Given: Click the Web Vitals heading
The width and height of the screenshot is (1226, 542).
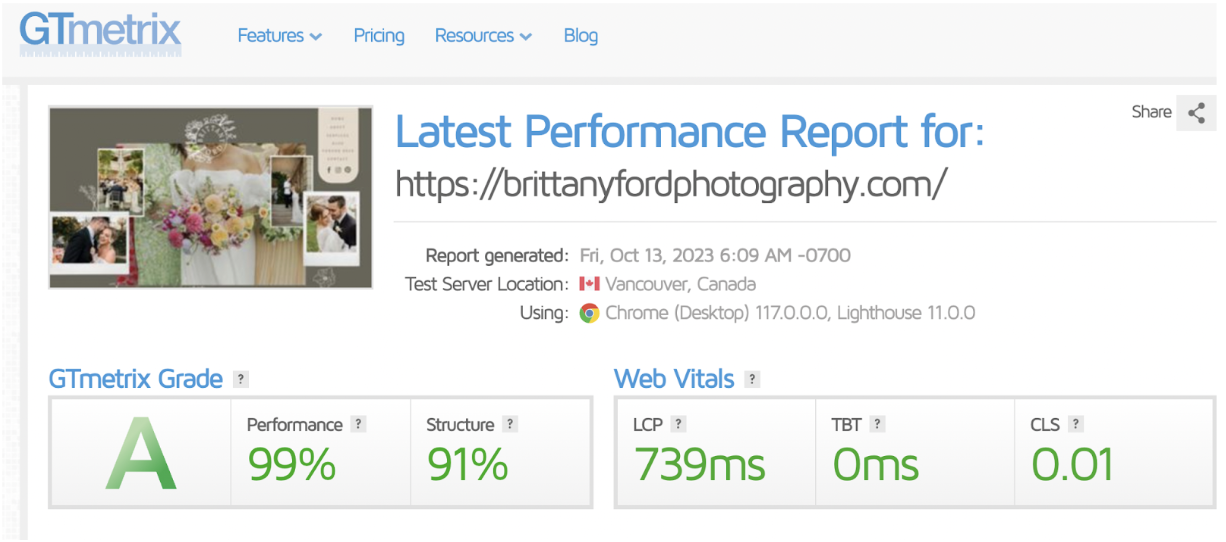Looking at the screenshot, I should click(674, 380).
